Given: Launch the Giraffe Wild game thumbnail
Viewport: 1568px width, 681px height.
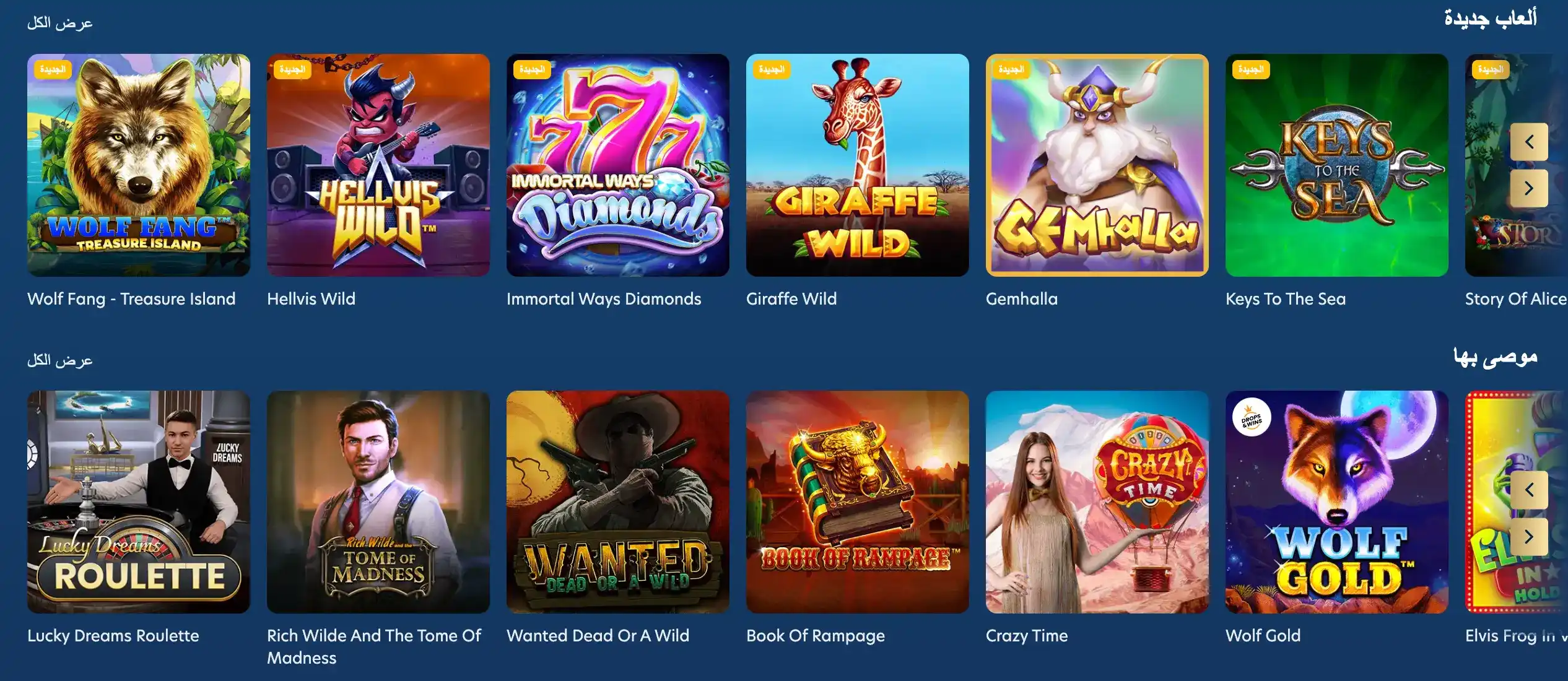Looking at the screenshot, I should [x=858, y=165].
